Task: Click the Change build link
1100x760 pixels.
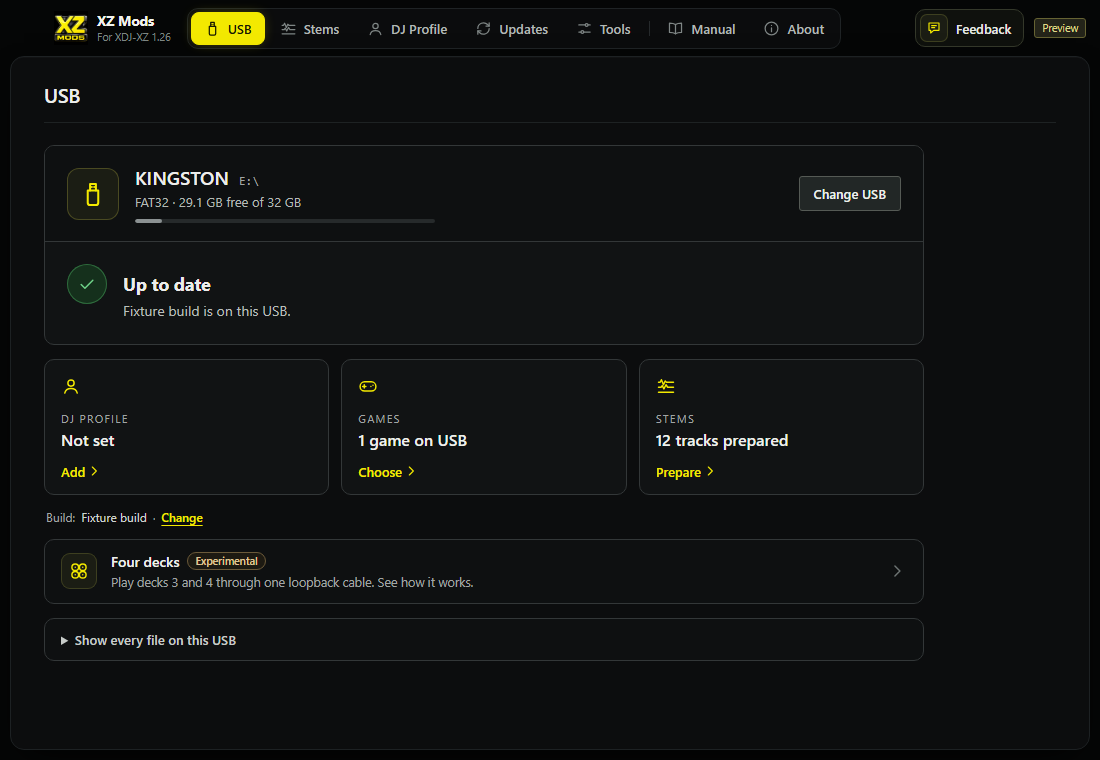Action: 182,518
